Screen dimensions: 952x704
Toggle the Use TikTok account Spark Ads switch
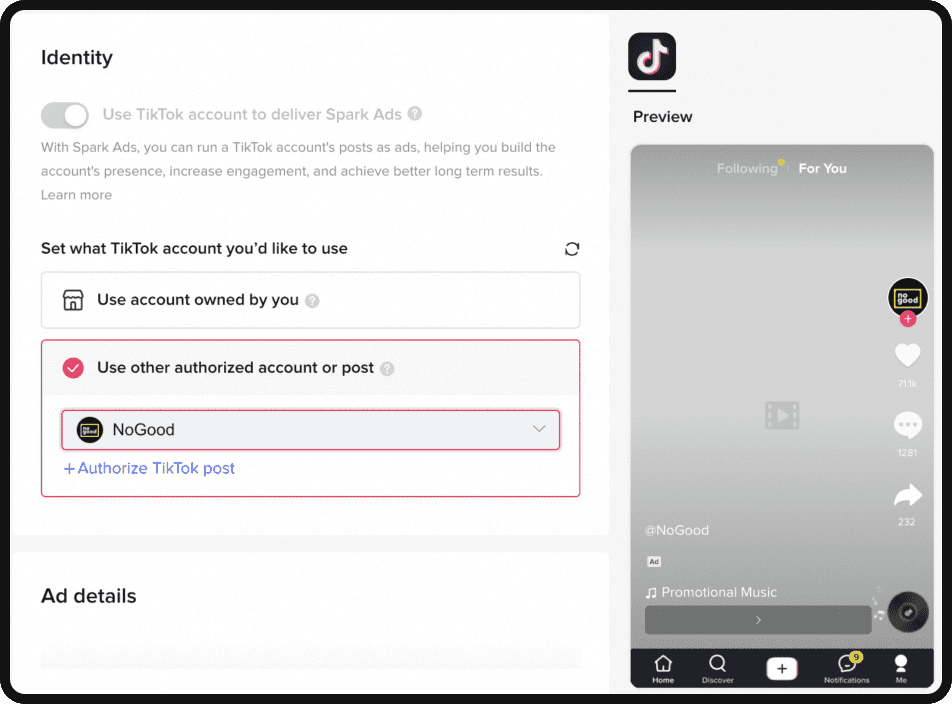65,115
